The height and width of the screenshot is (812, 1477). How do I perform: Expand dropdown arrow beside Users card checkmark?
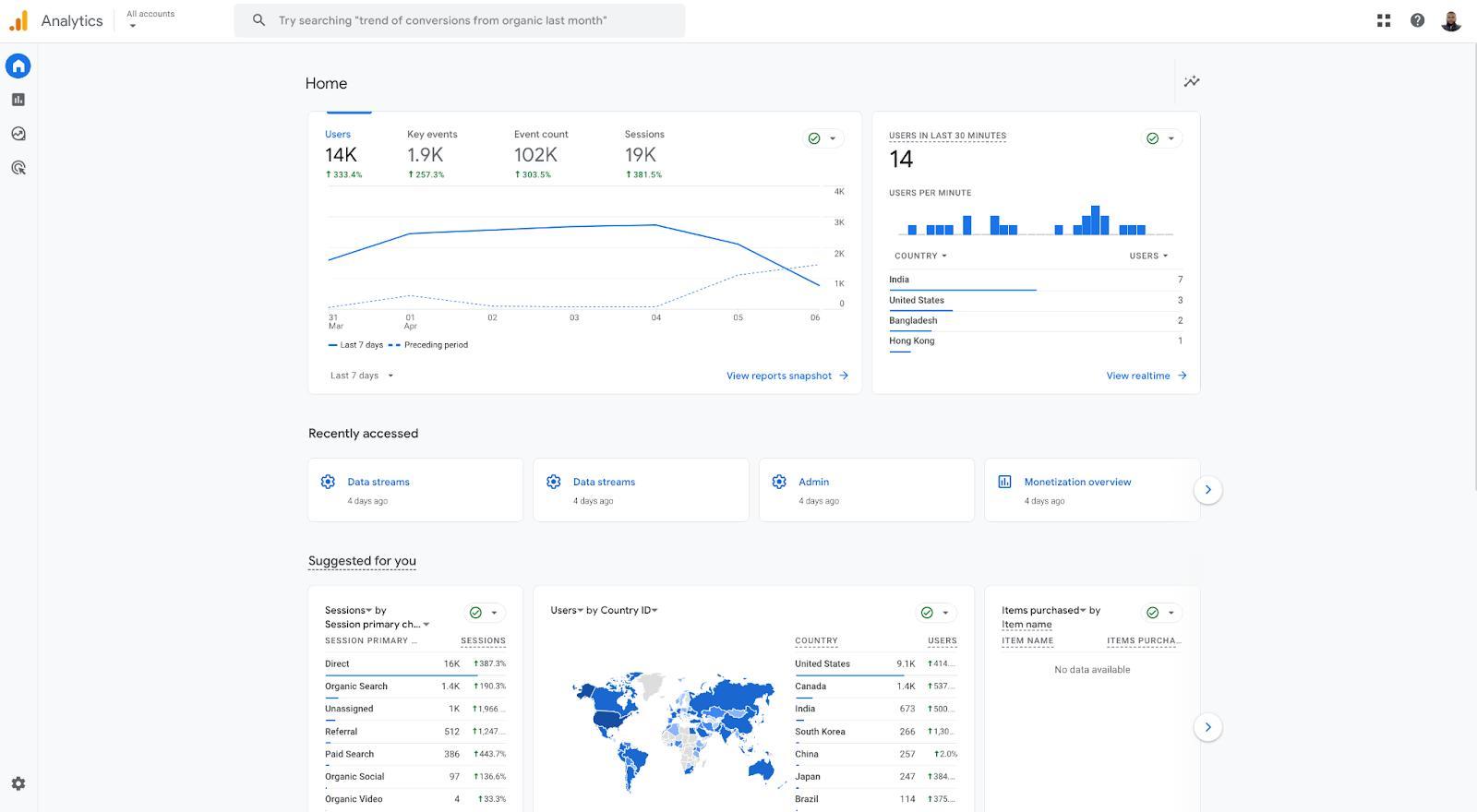coord(833,138)
